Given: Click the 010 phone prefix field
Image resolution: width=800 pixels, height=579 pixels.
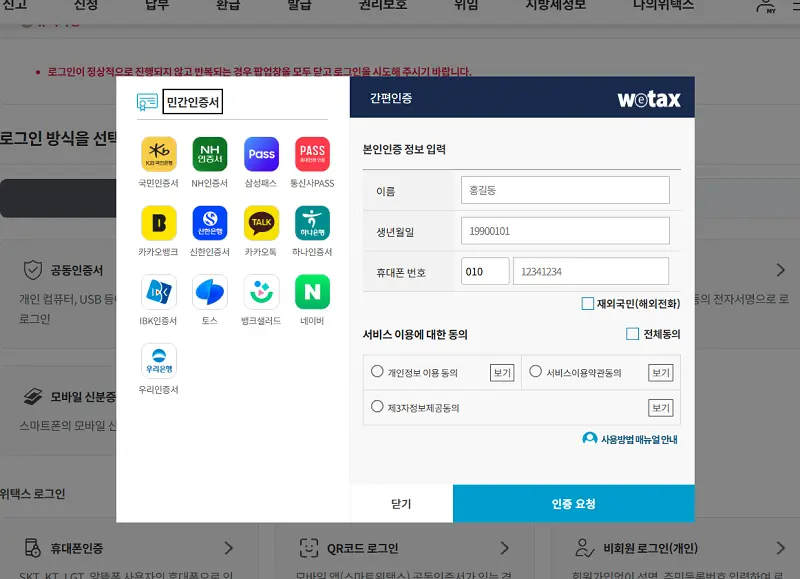Looking at the screenshot, I should [x=485, y=271].
